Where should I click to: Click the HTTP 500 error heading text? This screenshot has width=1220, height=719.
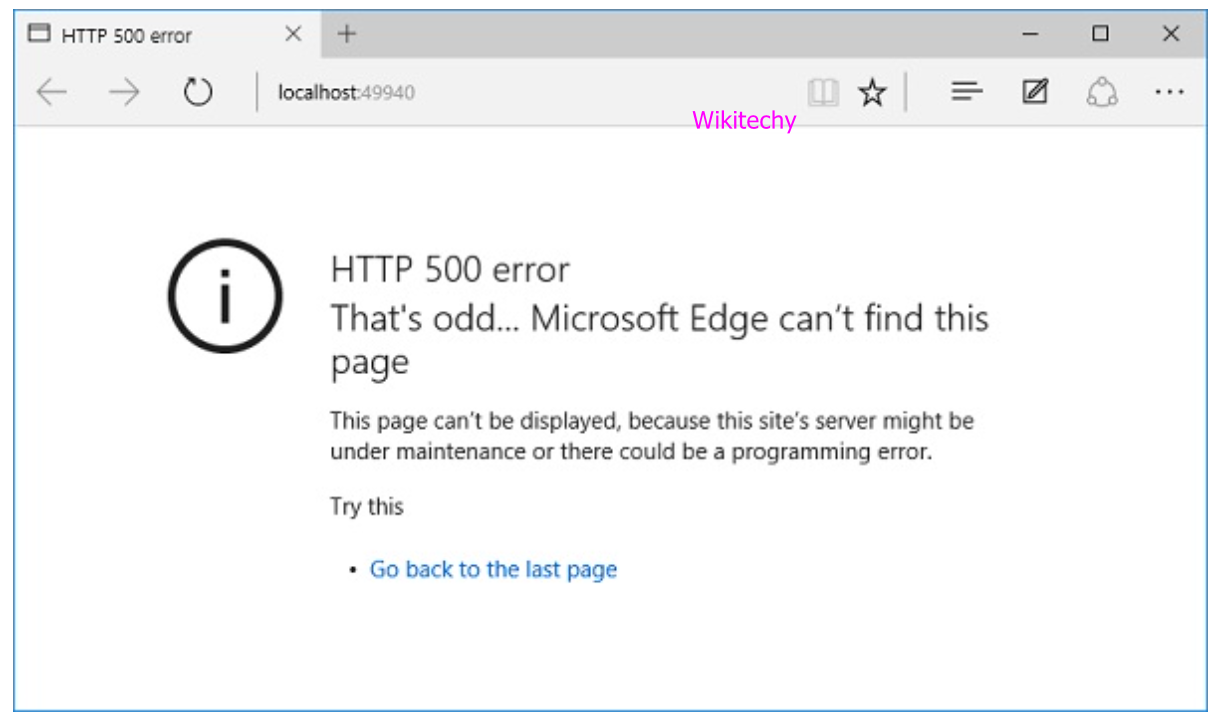(450, 269)
